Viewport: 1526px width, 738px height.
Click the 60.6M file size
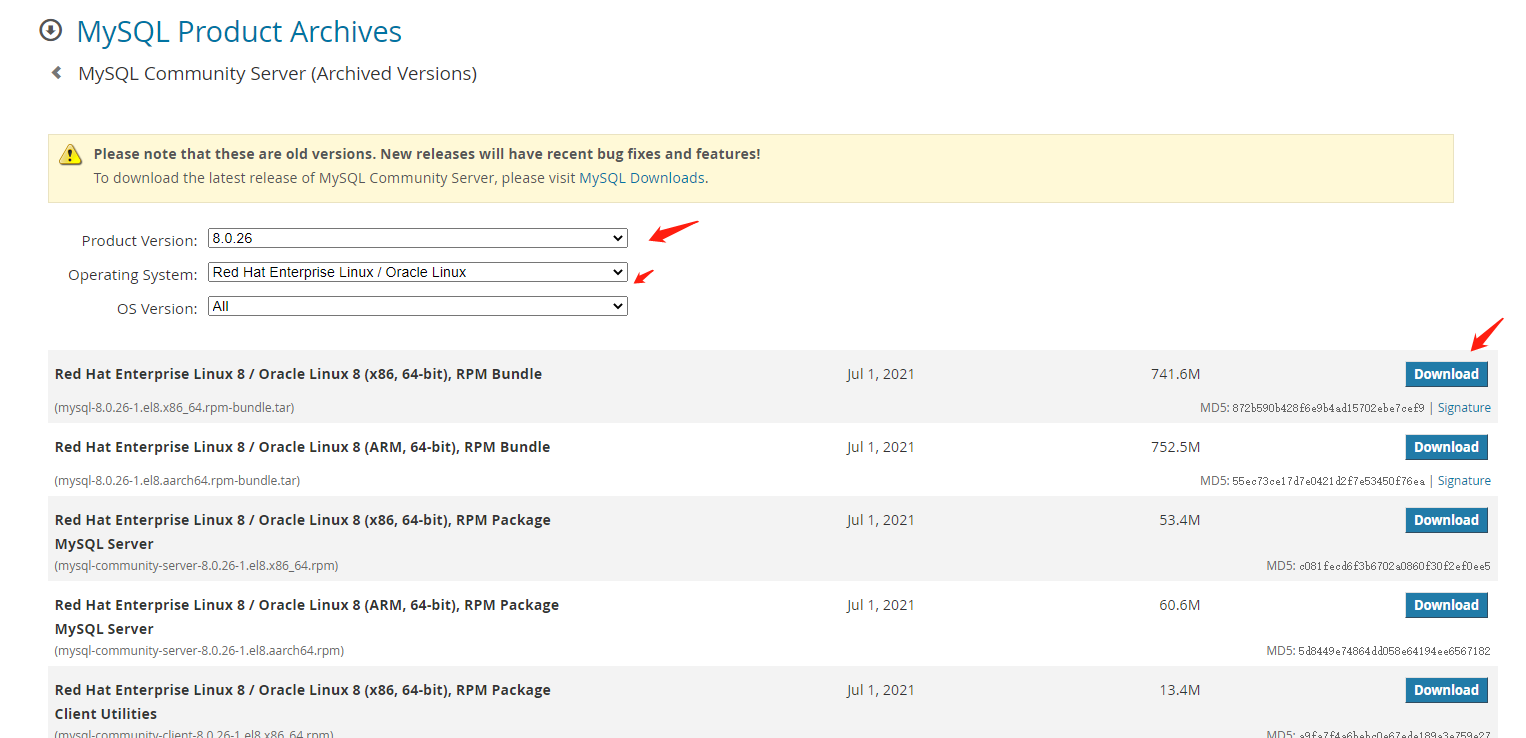point(1179,605)
